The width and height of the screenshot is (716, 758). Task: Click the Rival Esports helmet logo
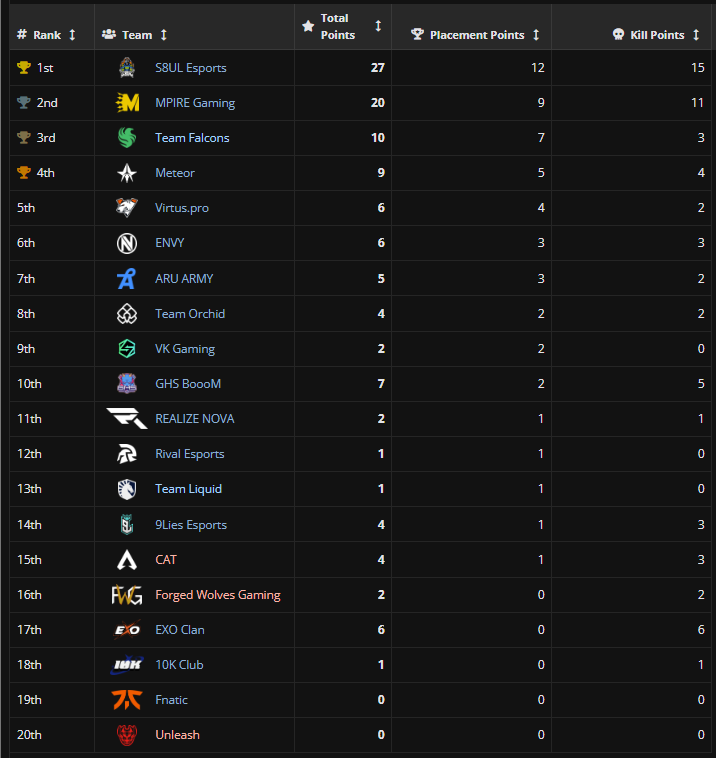click(x=127, y=453)
